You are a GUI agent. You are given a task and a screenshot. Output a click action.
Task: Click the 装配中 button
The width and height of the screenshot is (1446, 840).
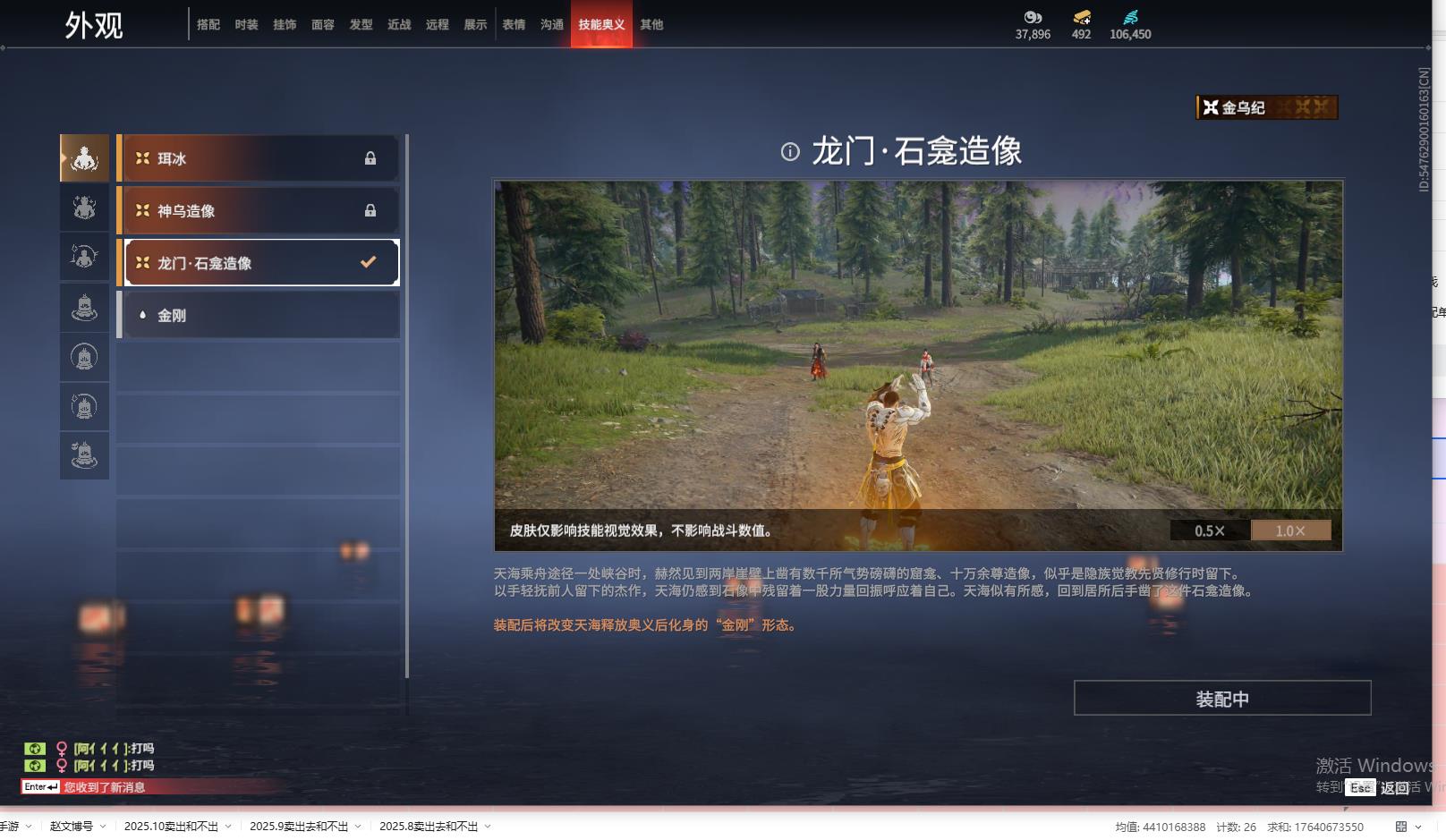coord(1222,698)
